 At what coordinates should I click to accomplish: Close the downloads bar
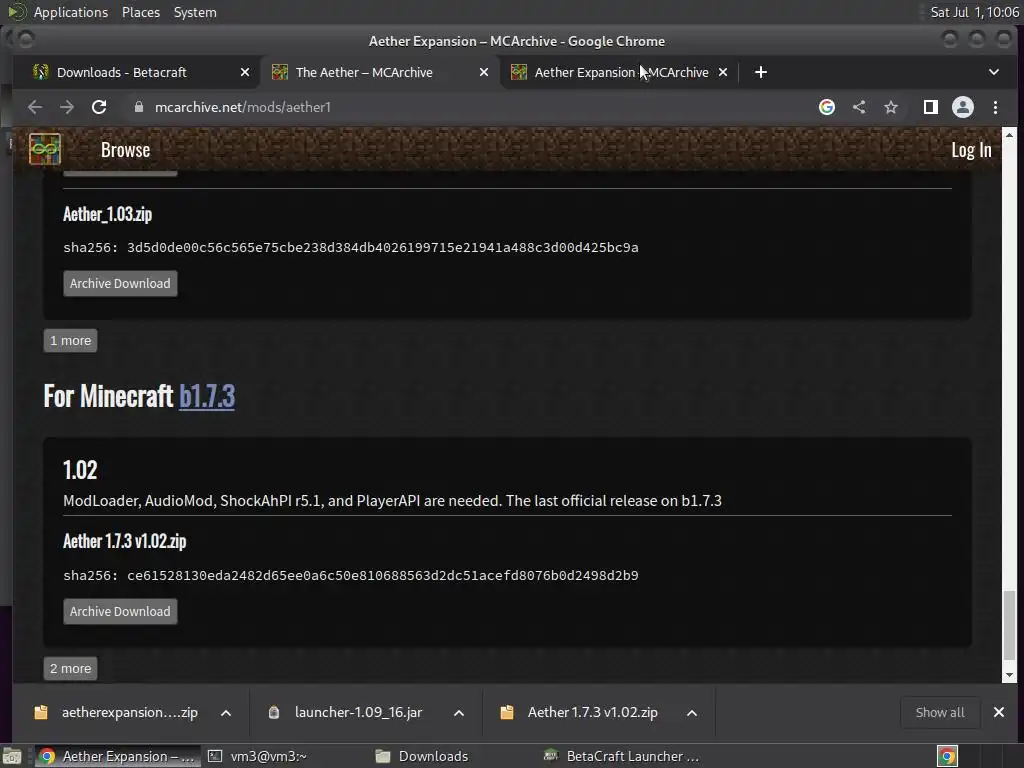999,712
